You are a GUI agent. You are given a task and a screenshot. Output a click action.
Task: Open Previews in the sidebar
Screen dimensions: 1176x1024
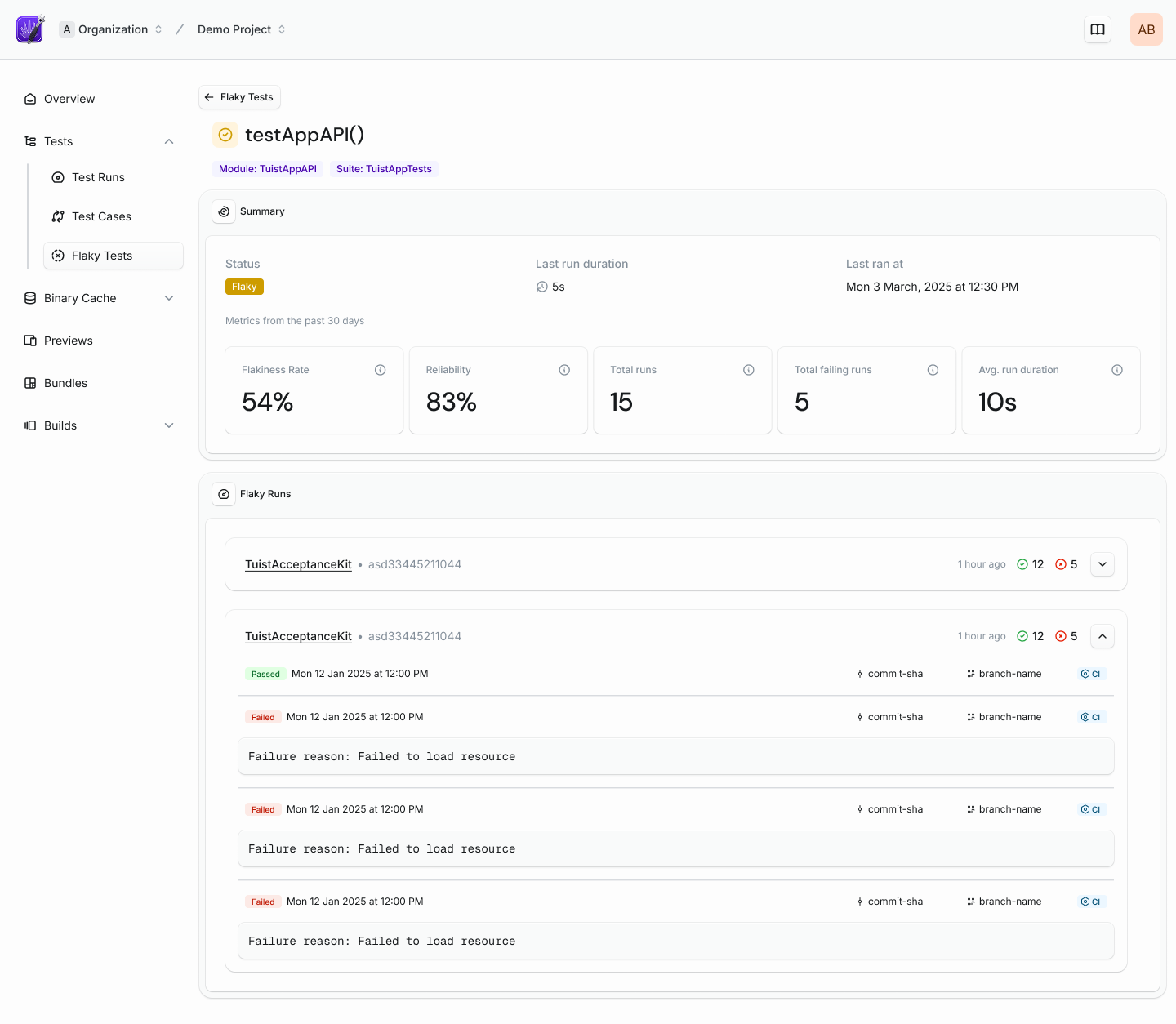tap(100, 341)
